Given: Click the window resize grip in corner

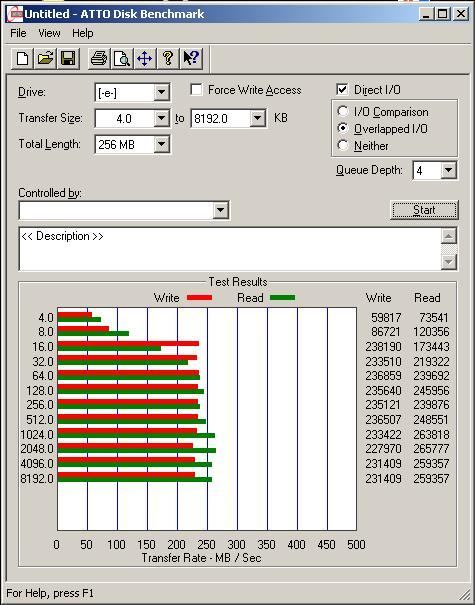Looking at the screenshot, I should point(465,596).
